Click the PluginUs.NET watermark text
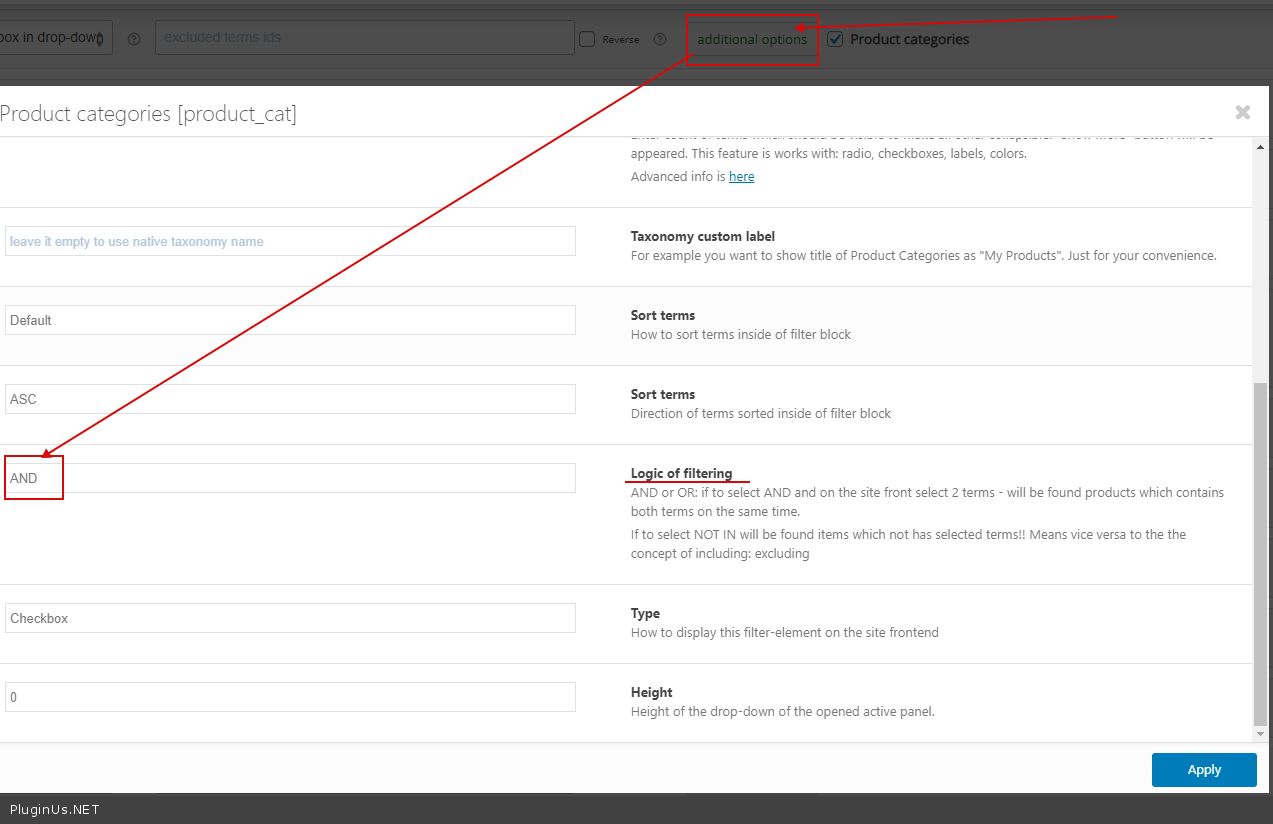The height and width of the screenshot is (824, 1273). [55, 810]
